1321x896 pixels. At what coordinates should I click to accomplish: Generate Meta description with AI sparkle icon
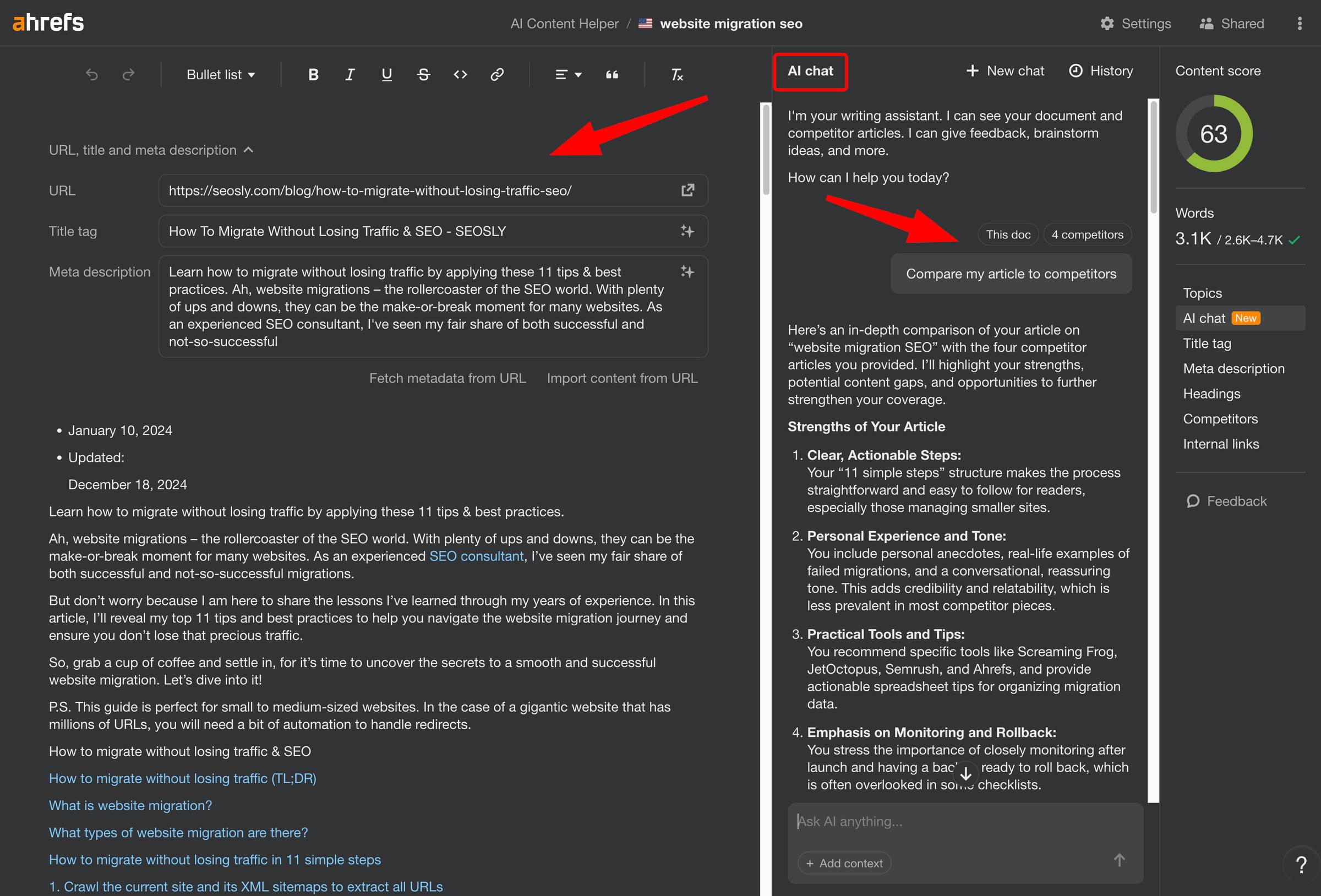(688, 272)
